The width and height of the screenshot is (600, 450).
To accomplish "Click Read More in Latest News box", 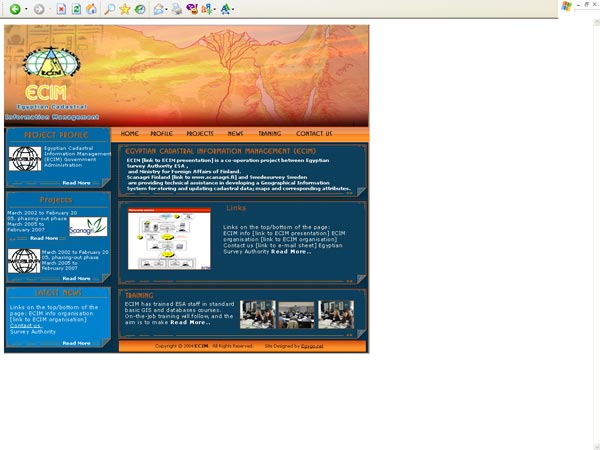I will (77, 343).
